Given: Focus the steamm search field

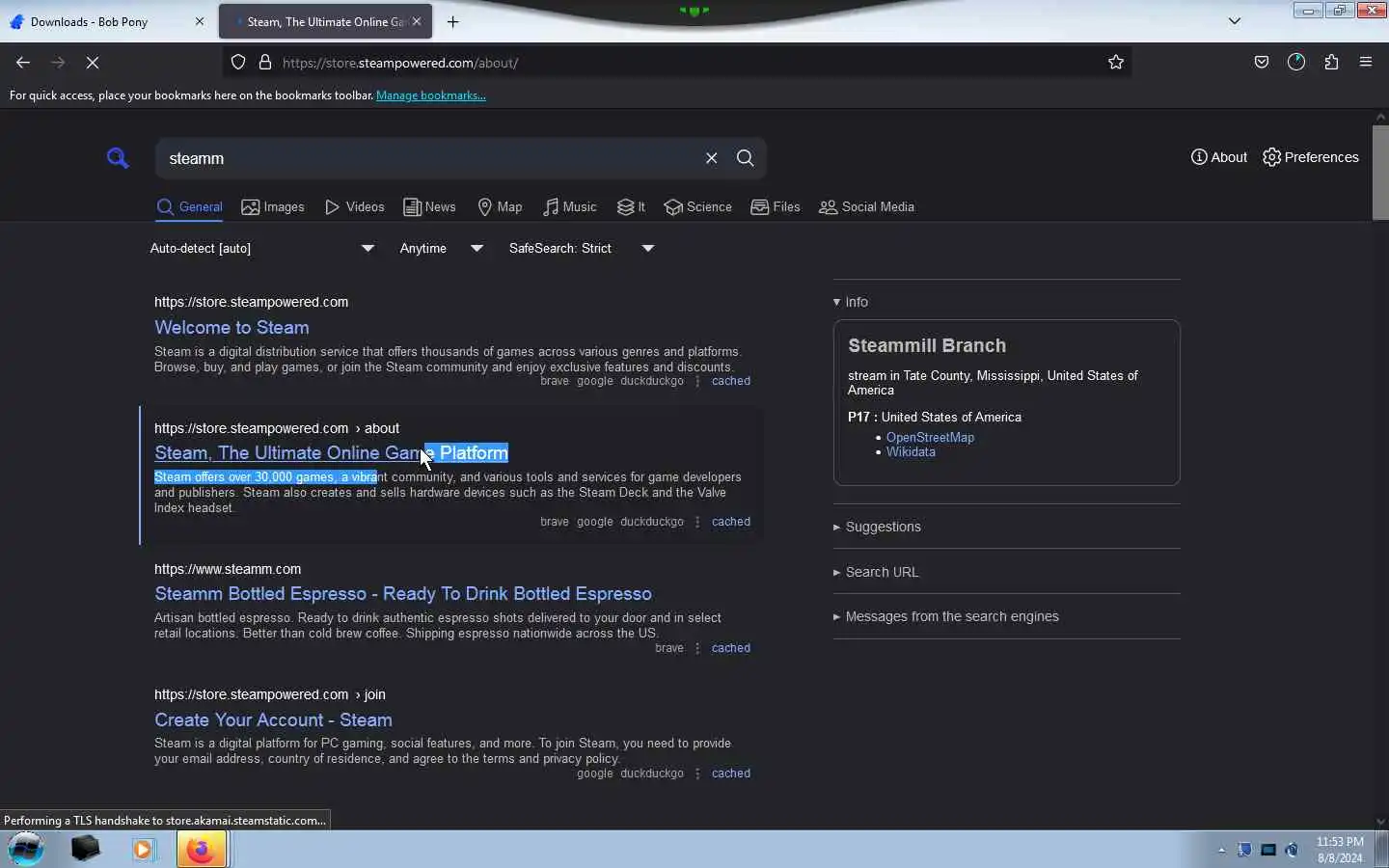Looking at the screenshot, I should (429, 158).
